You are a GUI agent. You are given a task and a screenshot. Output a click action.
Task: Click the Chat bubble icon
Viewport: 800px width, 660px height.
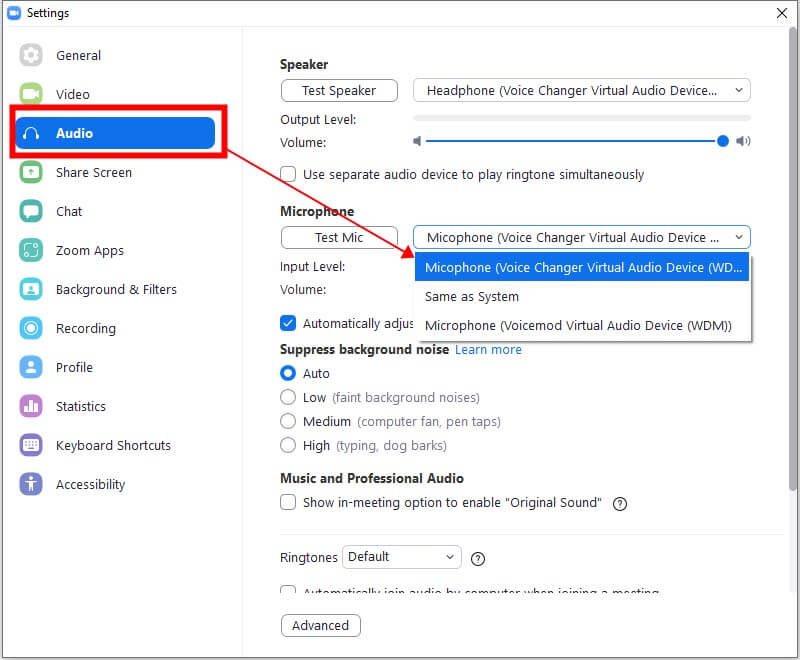tap(31, 211)
